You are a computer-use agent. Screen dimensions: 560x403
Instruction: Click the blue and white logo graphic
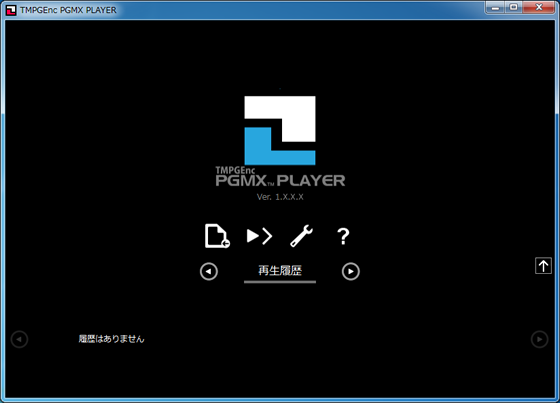280,130
